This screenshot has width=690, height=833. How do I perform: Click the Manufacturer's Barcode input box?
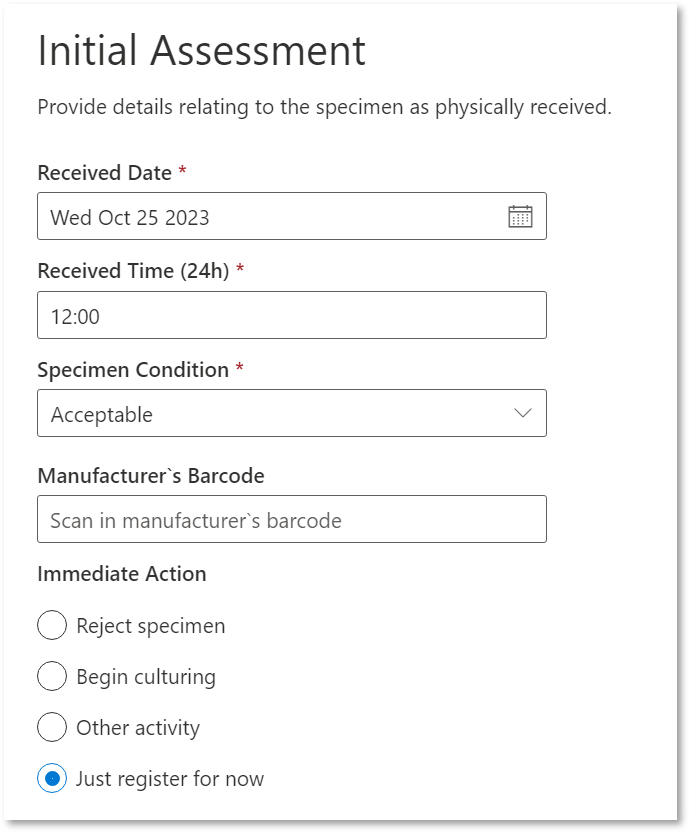(292, 519)
